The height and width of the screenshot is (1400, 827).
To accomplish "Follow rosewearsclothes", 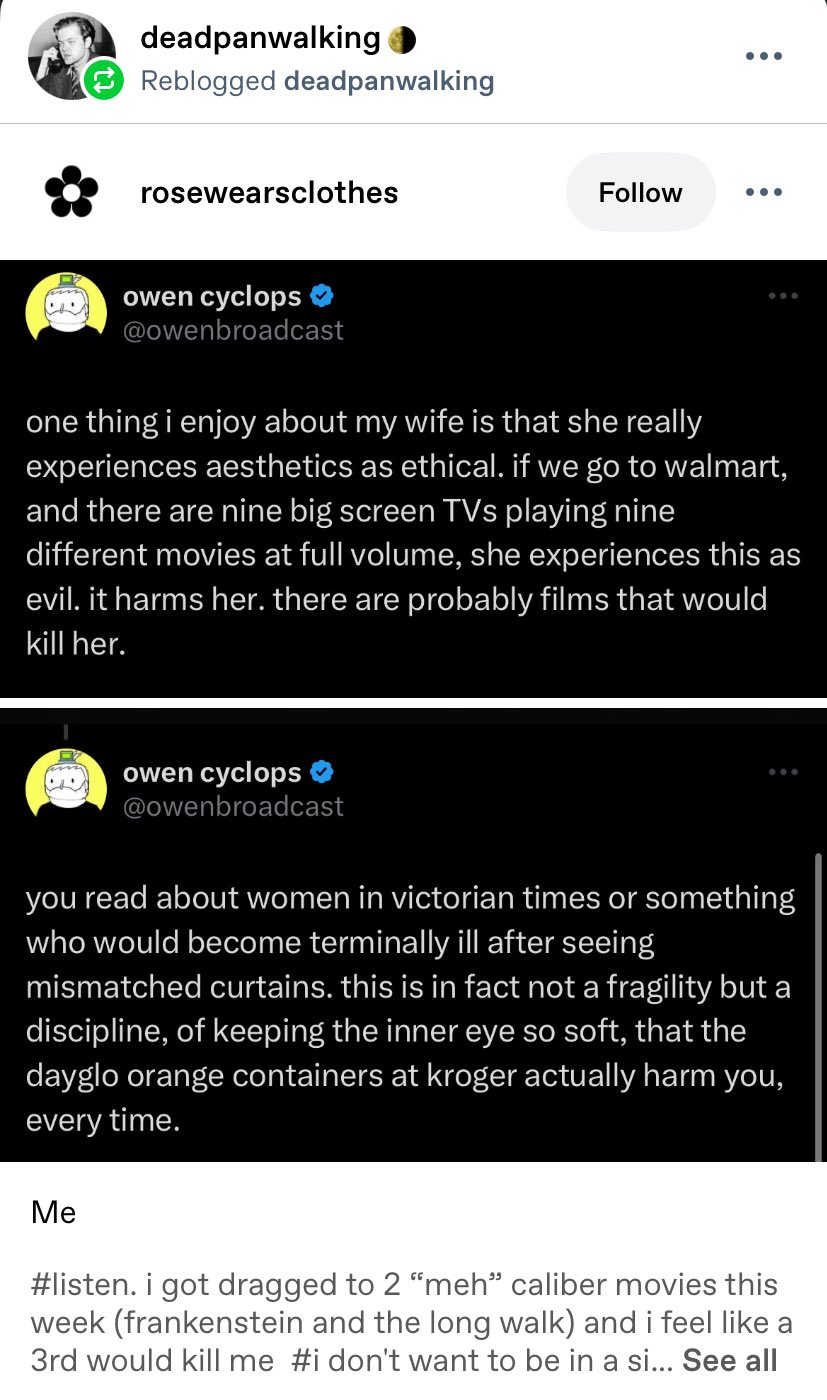I will click(x=640, y=192).
